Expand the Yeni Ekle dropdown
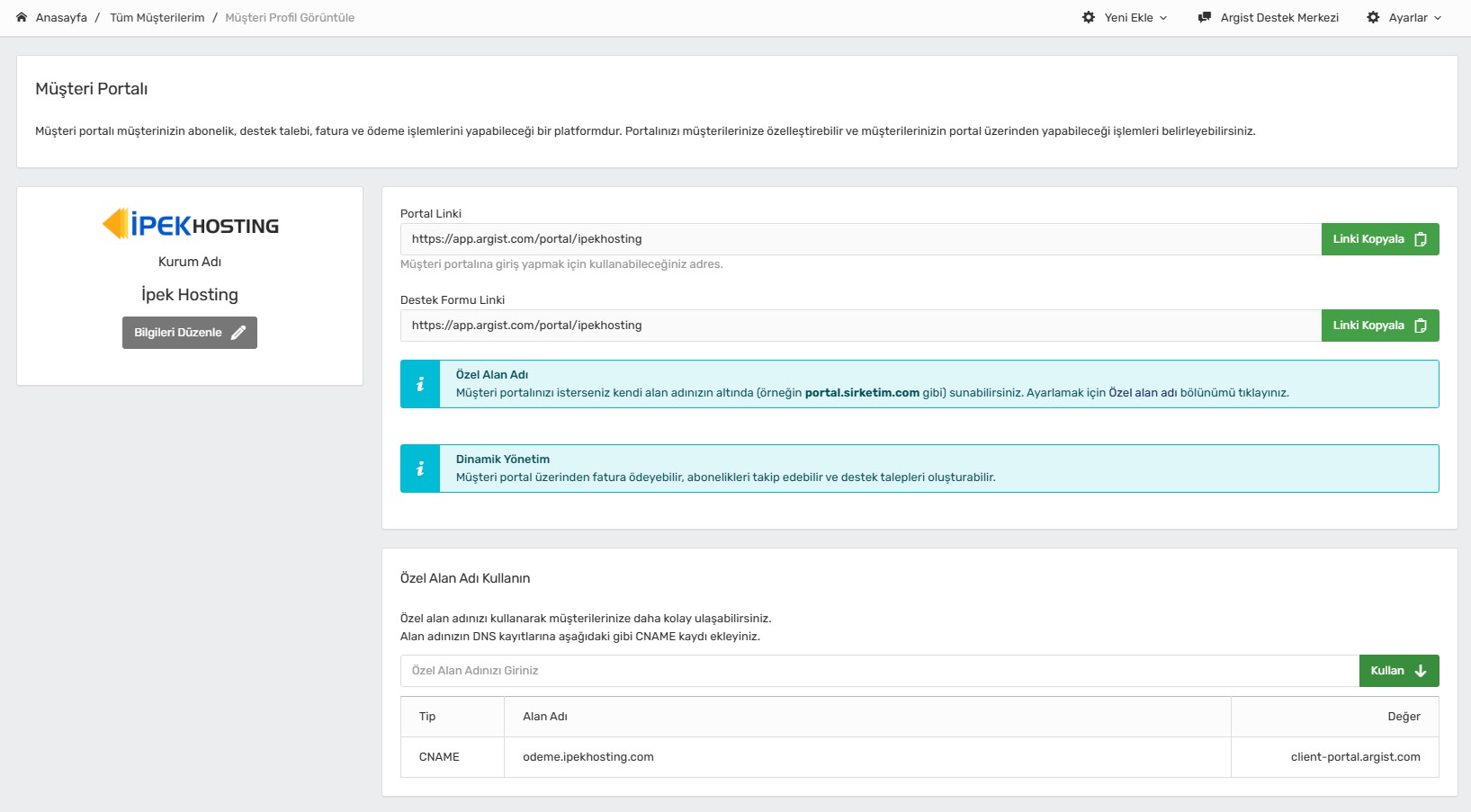Image resolution: width=1471 pixels, height=812 pixels. coord(1135,17)
